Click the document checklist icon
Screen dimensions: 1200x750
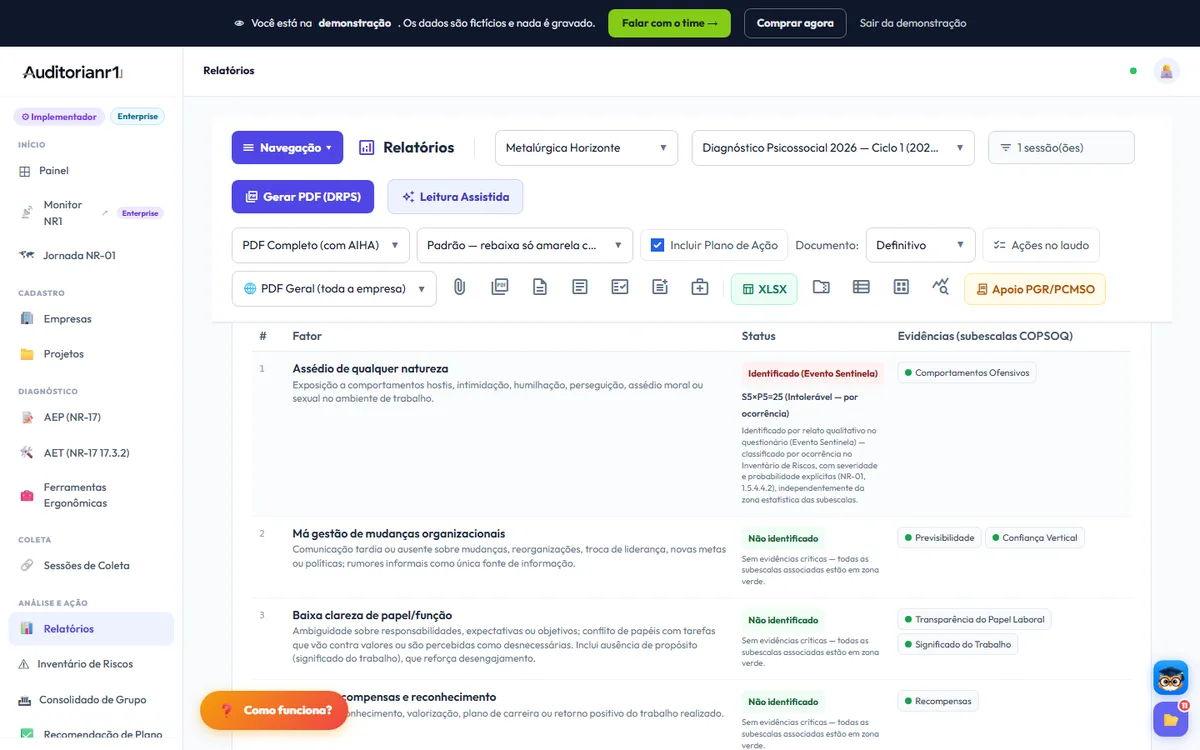(620, 288)
